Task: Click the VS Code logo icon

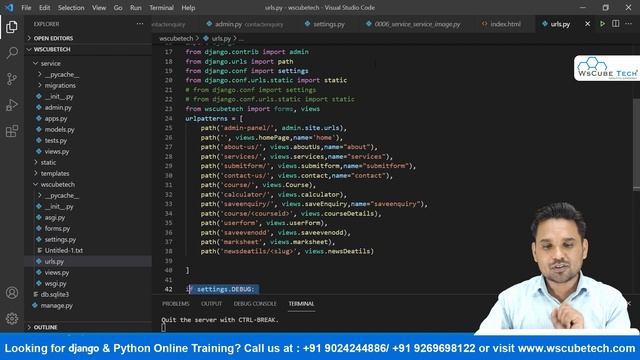Action: pyautogui.click(x=9, y=8)
